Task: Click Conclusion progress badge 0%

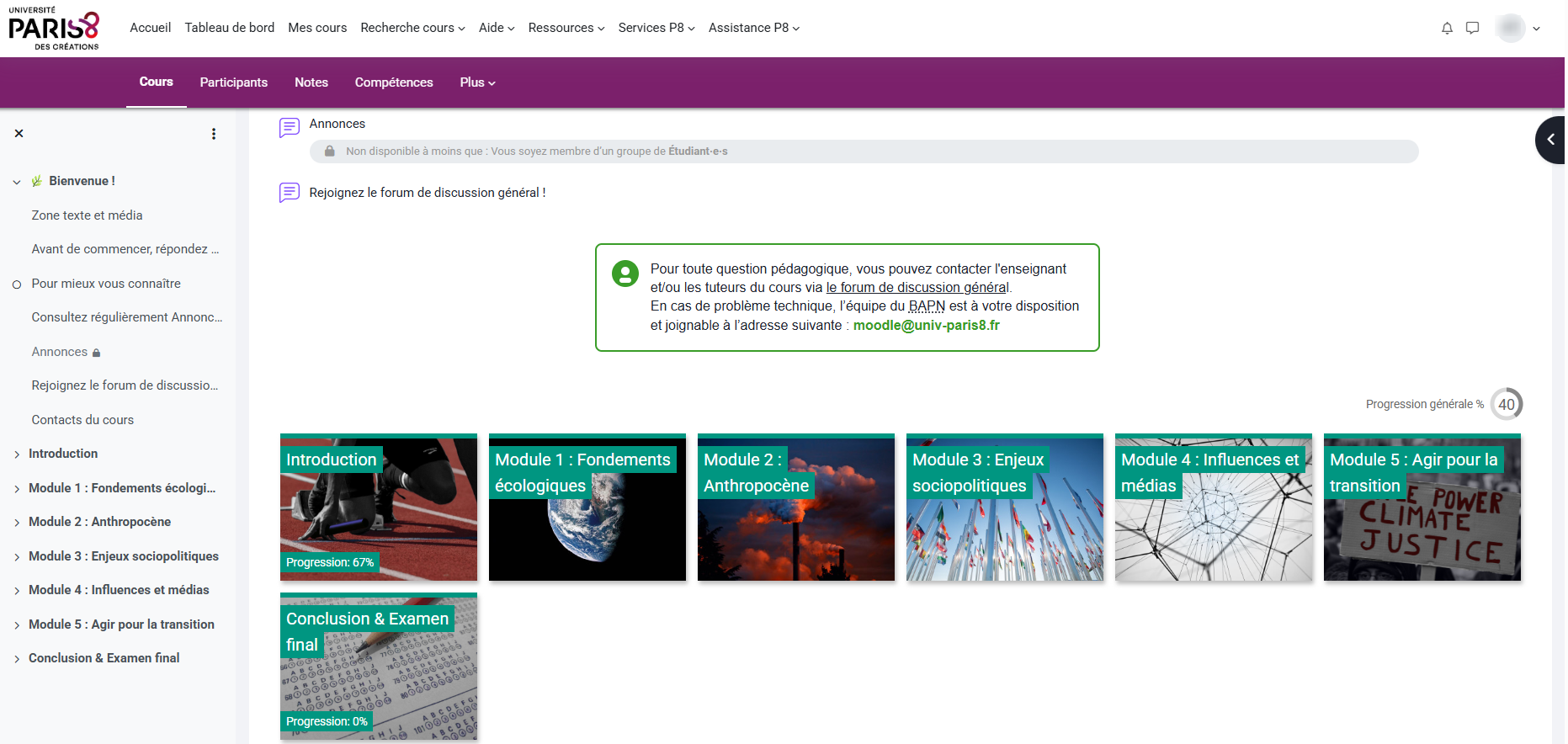Action: pos(327,721)
